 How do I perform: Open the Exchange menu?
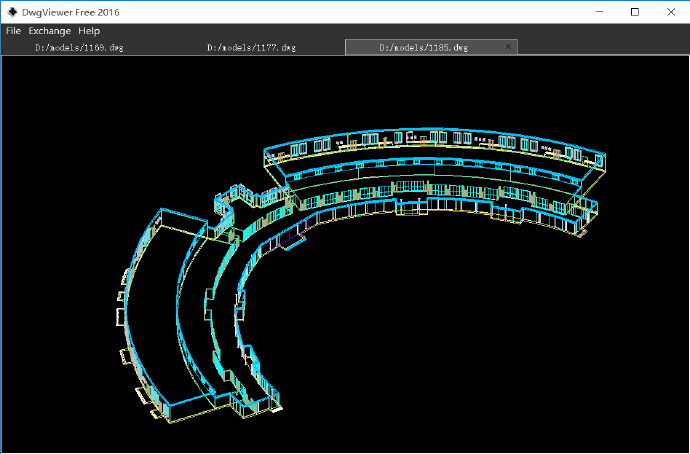point(49,31)
